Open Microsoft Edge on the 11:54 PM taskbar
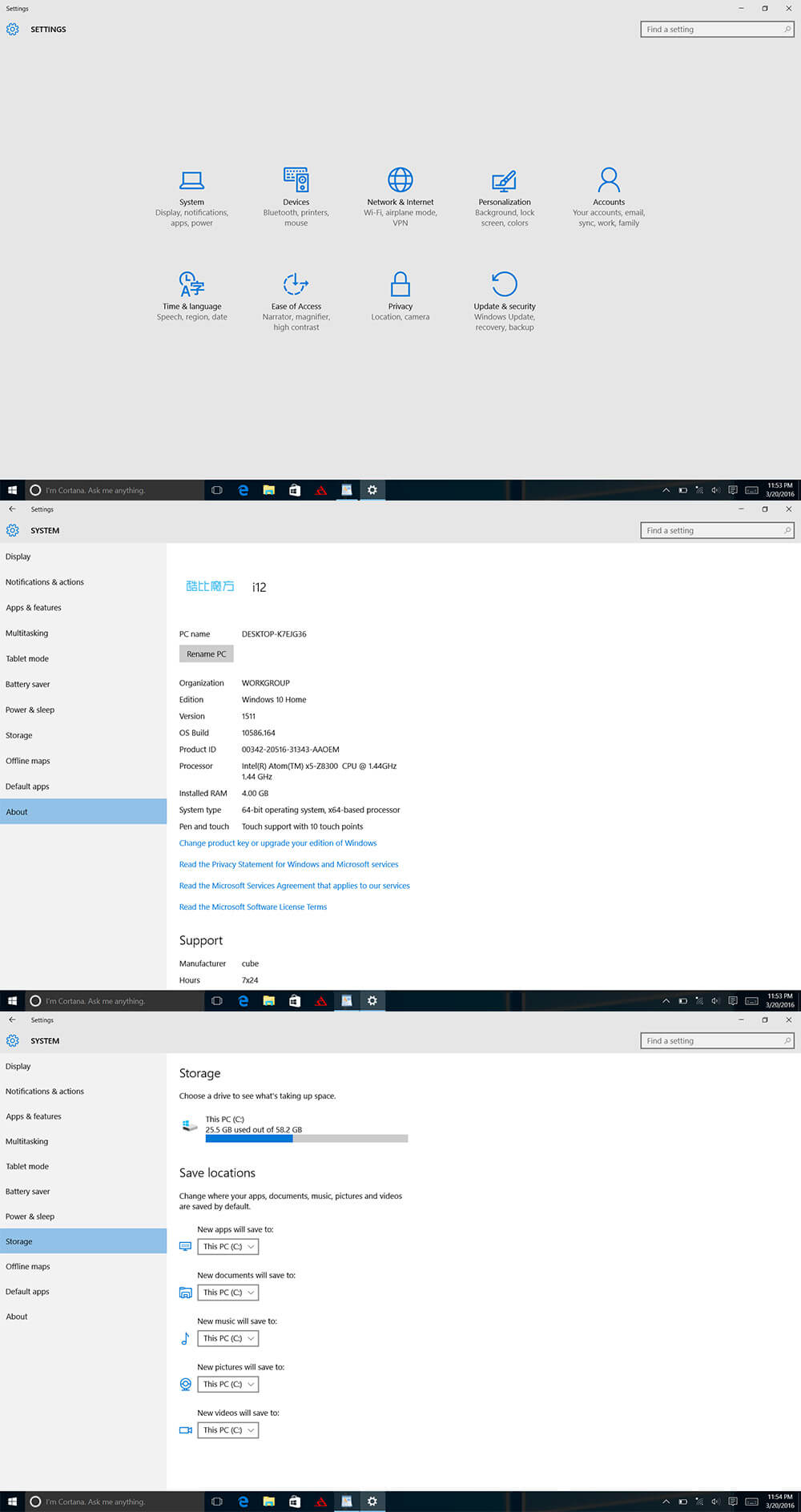Viewport: 801px width, 1512px height. [x=243, y=1502]
